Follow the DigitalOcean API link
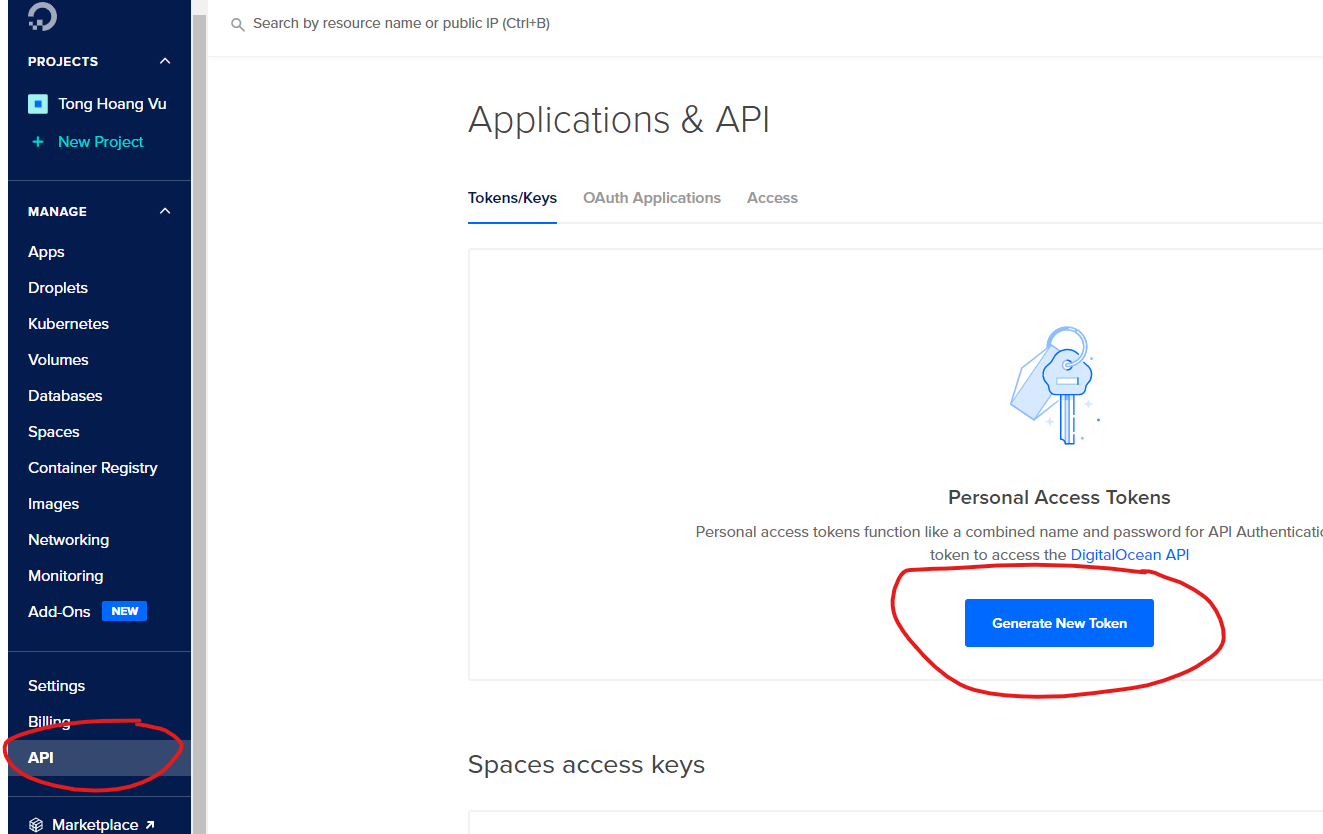The height and width of the screenshot is (834, 1323). (1129, 555)
